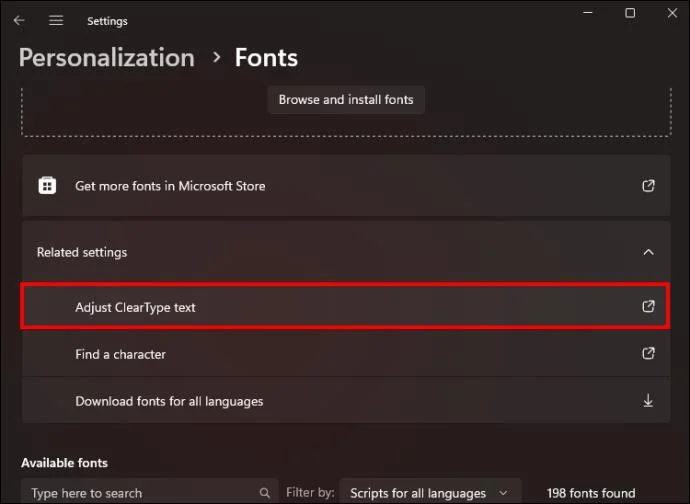Navigate to Personalization breadcrumb

106,58
